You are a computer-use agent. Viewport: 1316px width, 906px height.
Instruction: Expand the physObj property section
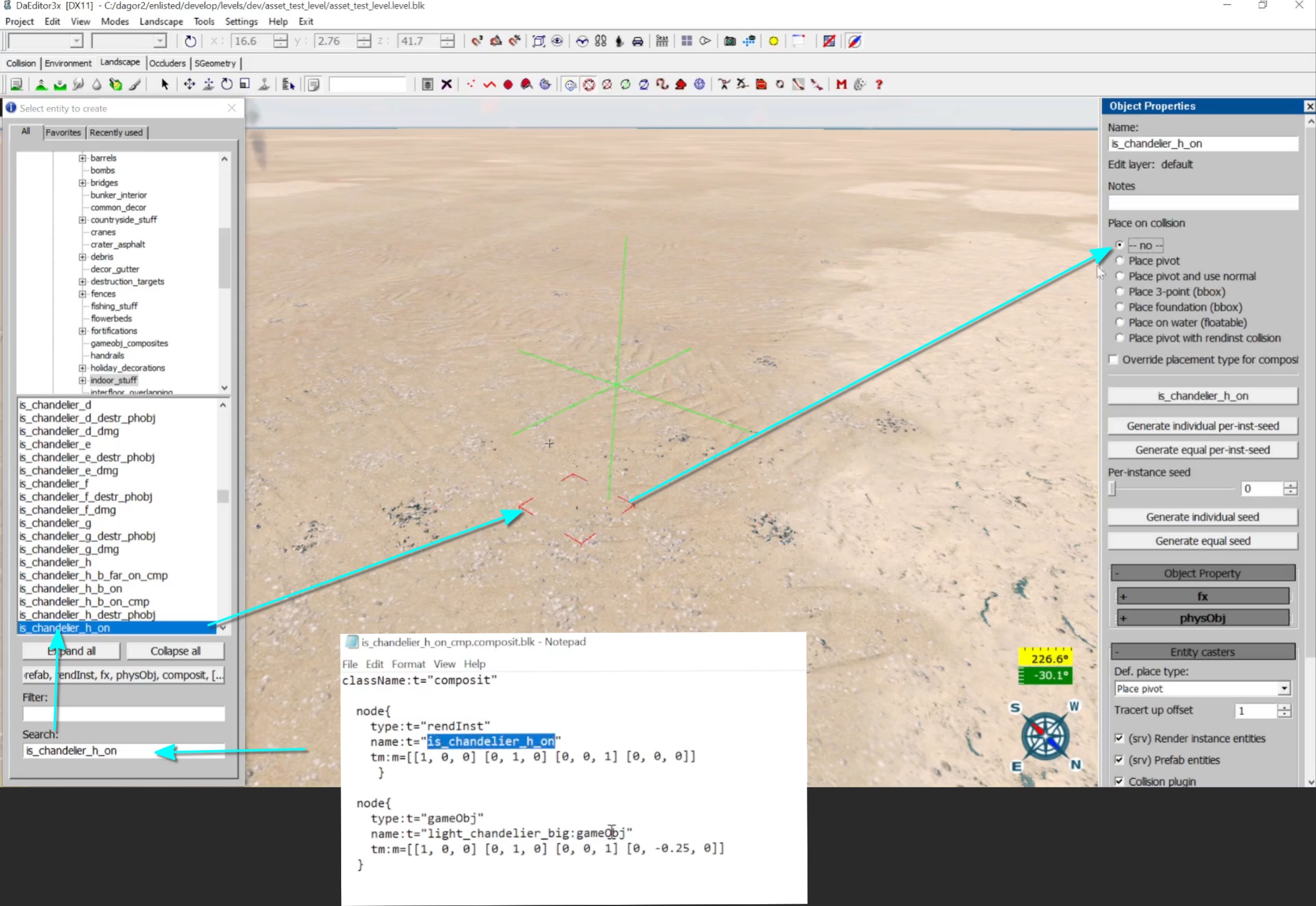click(1202, 618)
